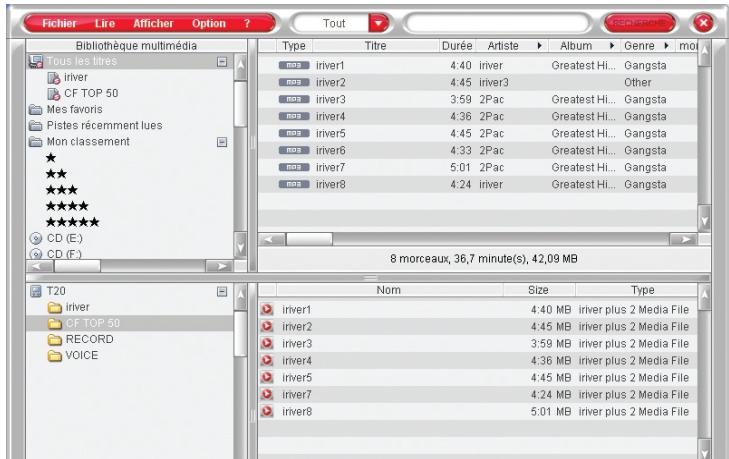Image resolution: width=729 pixels, height=459 pixels.
Task: Select the 'Other' genre cell of iriver2
Action: (637, 82)
